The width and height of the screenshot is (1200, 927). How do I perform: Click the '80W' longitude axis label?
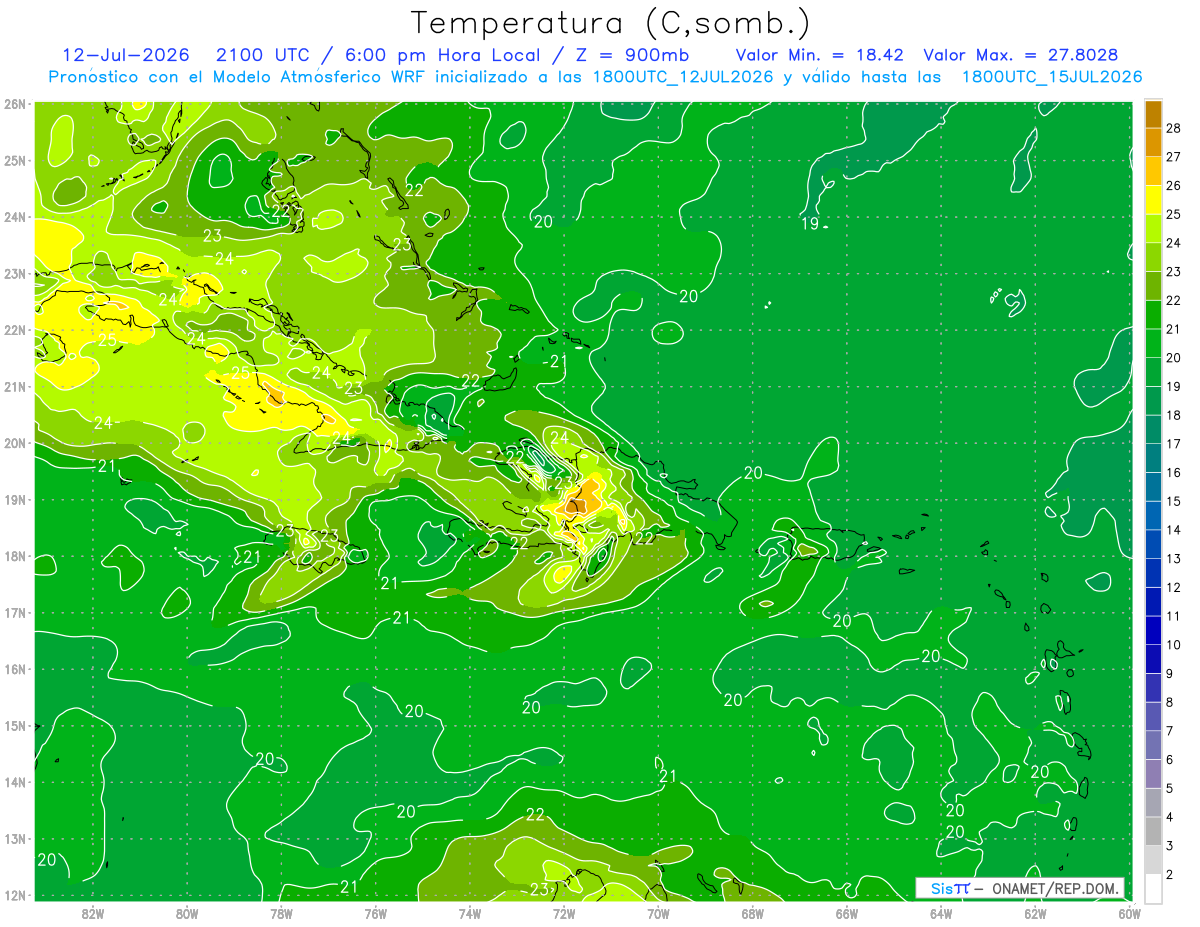tap(187, 912)
